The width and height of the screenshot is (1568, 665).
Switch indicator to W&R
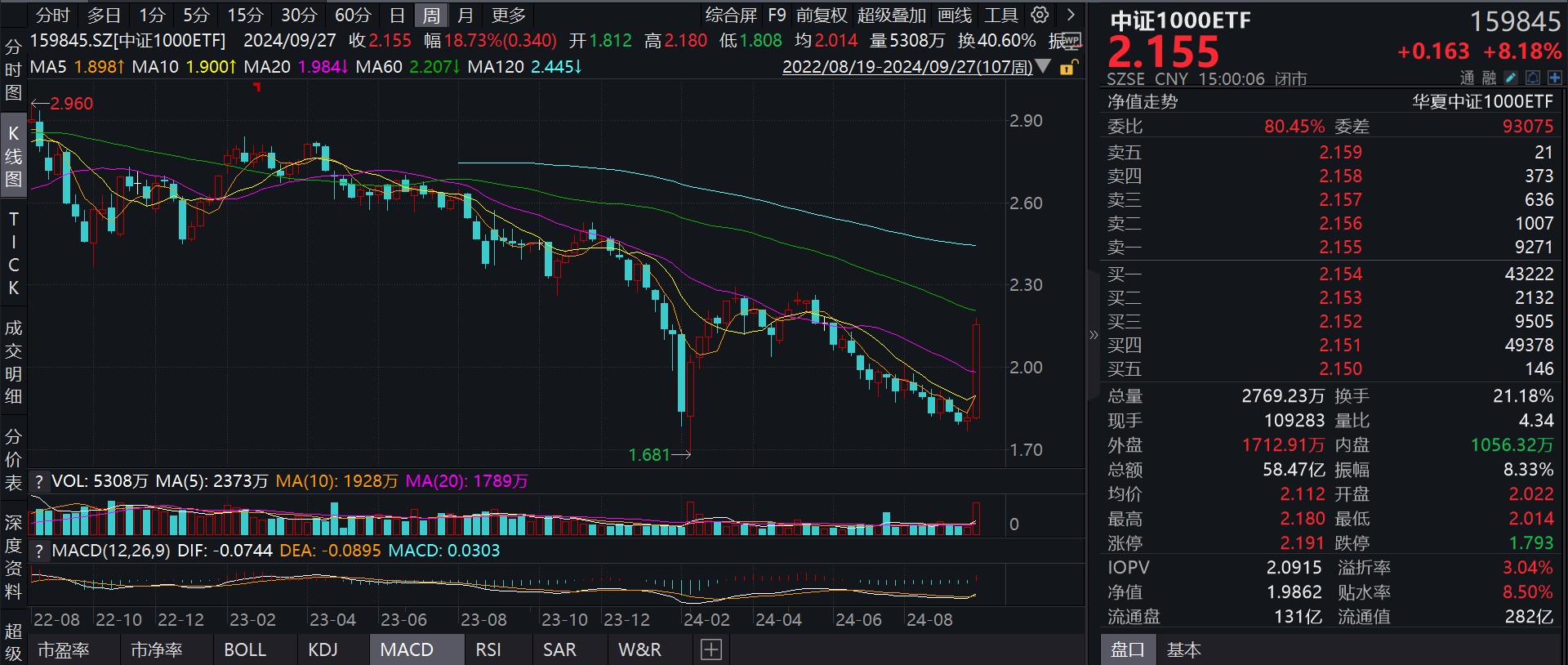(639, 650)
